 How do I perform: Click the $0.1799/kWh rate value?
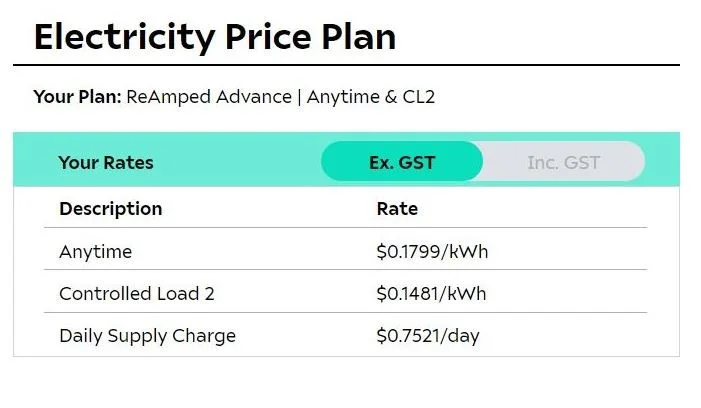point(432,251)
